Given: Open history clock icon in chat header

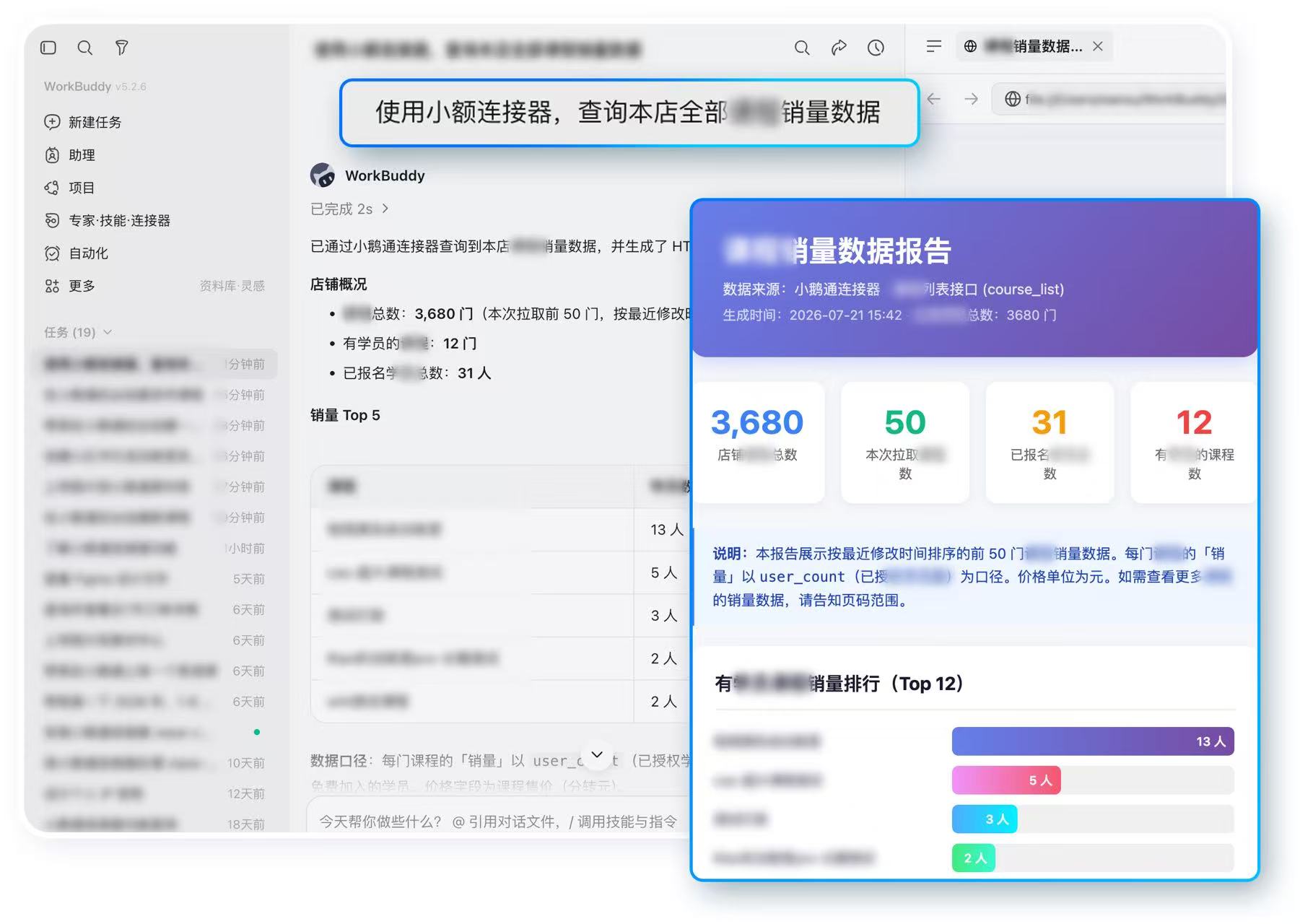Looking at the screenshot, I should pos(876,48).
